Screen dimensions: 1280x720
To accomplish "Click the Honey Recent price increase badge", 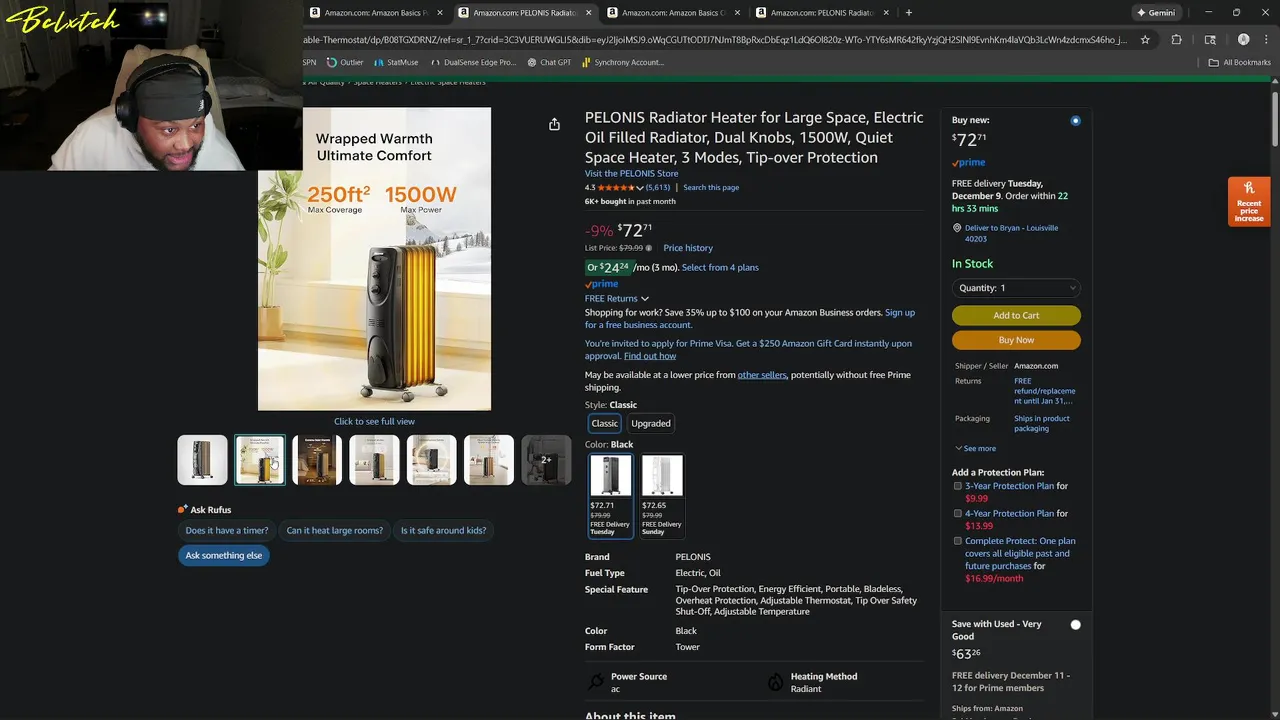I will pos(1249,202).
